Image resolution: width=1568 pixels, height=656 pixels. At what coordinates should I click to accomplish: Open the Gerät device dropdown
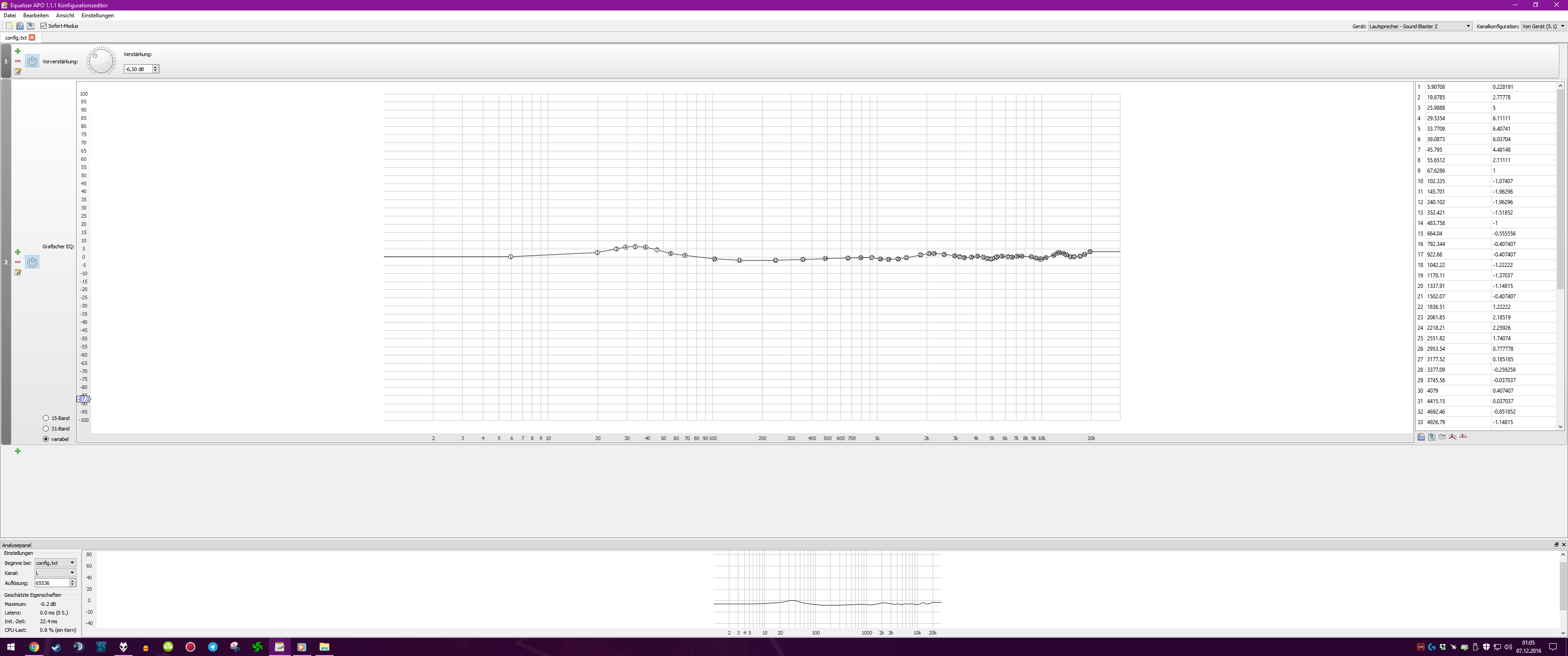1419,26
